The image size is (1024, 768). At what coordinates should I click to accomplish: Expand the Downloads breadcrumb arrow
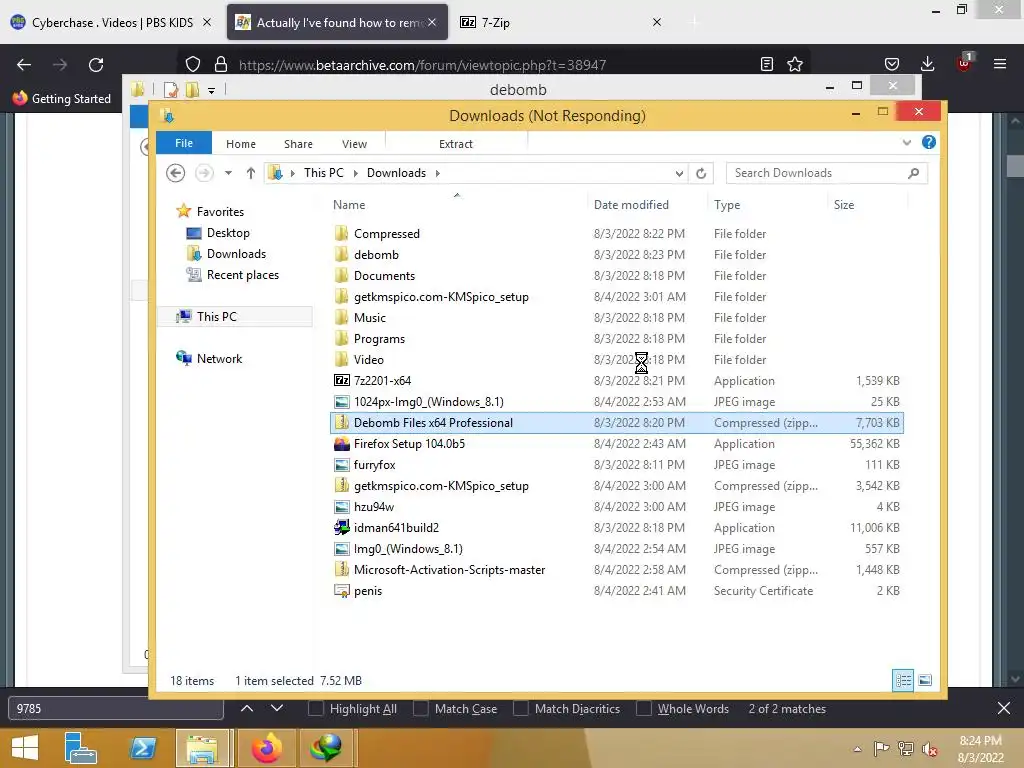tap(438, 173)
